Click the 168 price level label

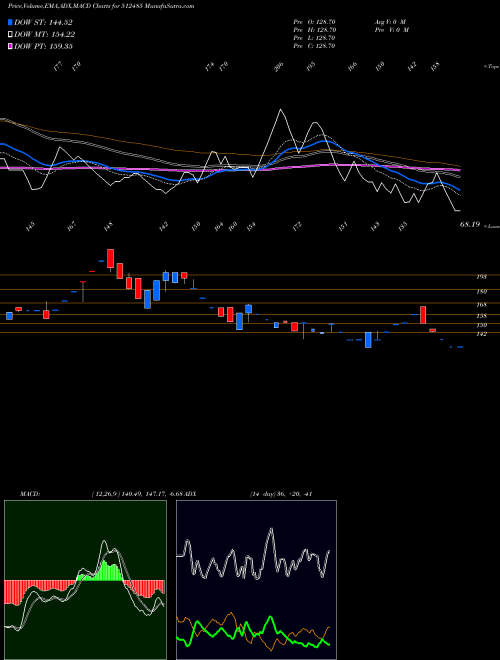click(x=482, y=305)
